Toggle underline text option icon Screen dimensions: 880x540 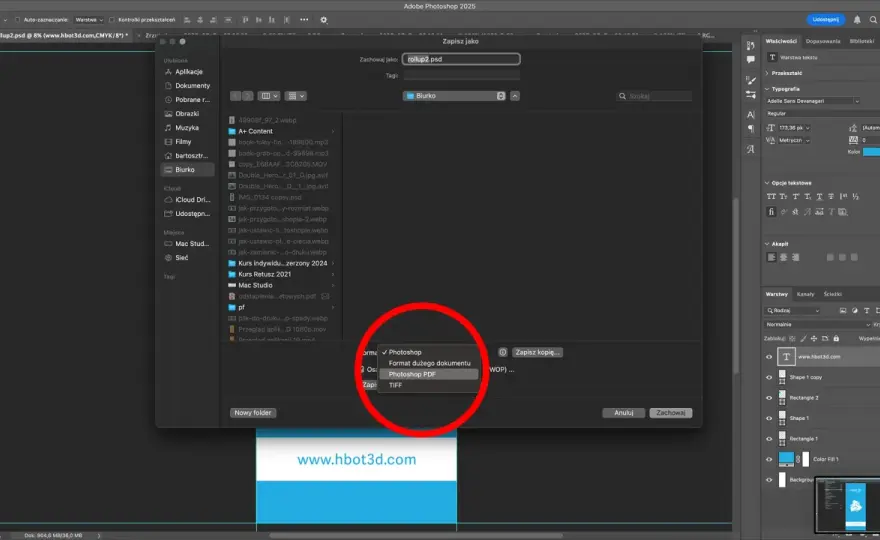[x=819, y=196]
